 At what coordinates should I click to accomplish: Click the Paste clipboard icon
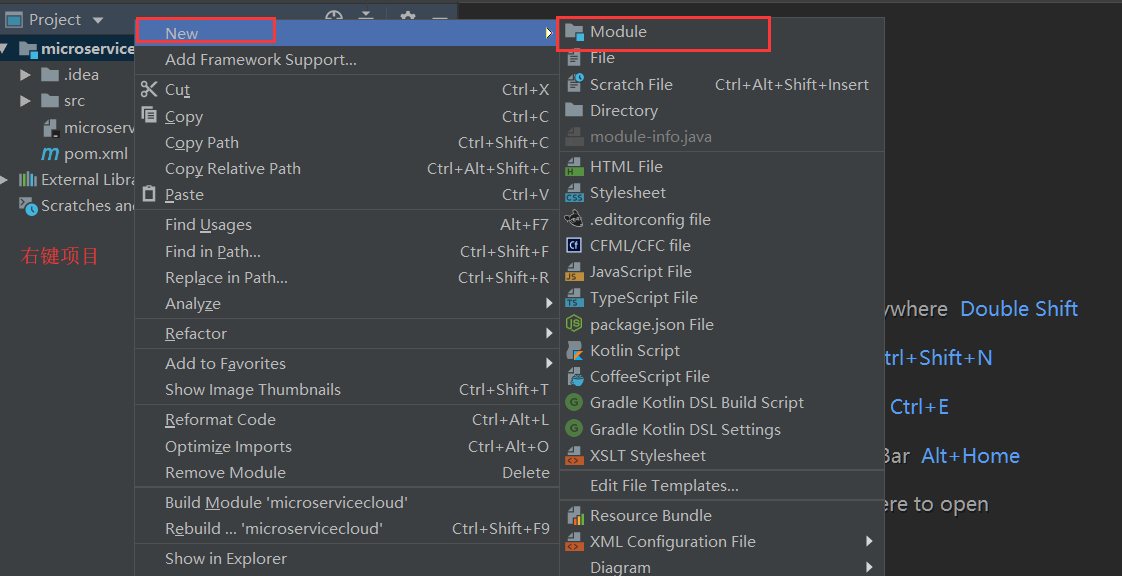click(149, 194)
